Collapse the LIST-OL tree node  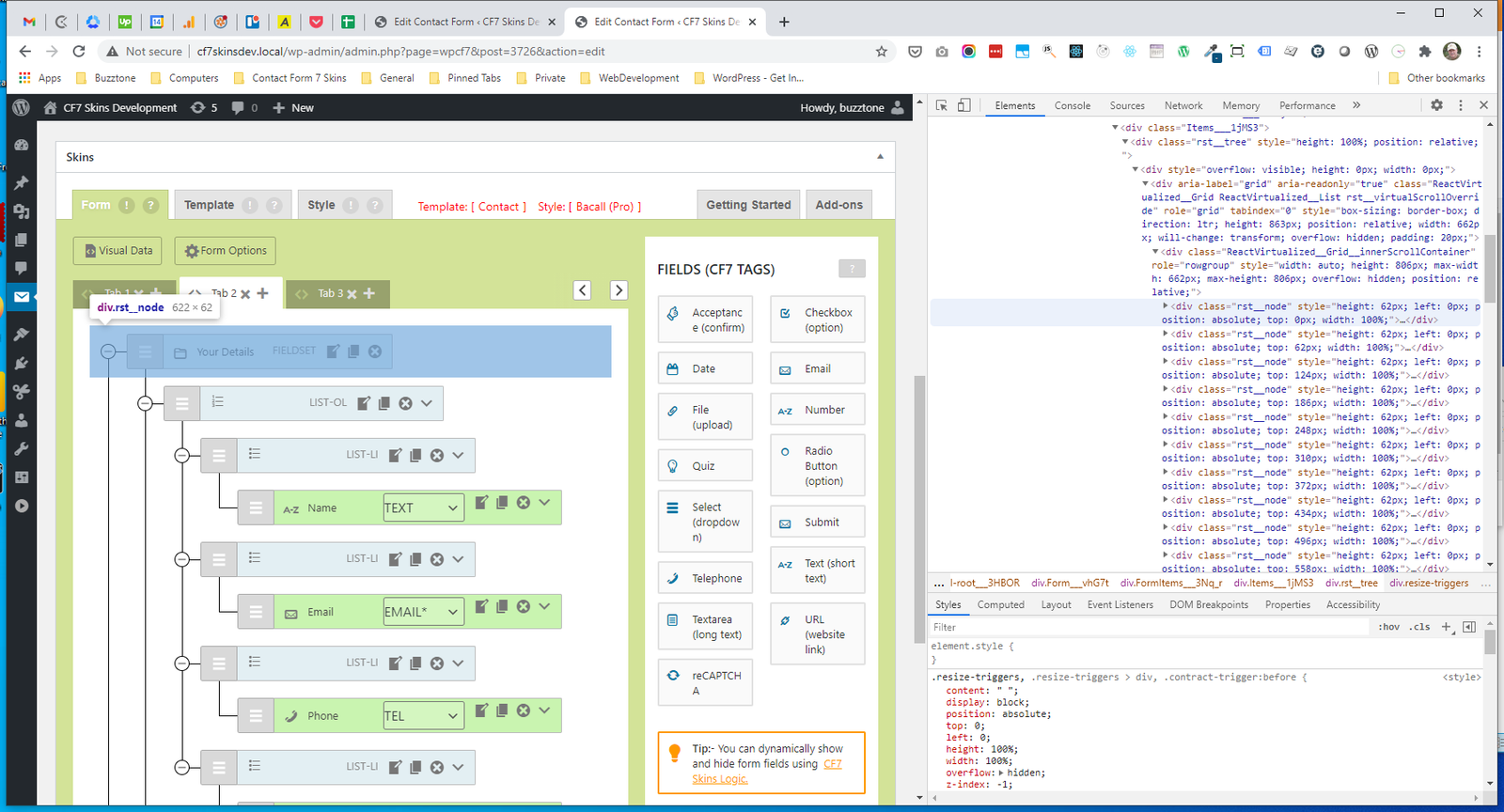click(145, 403)
